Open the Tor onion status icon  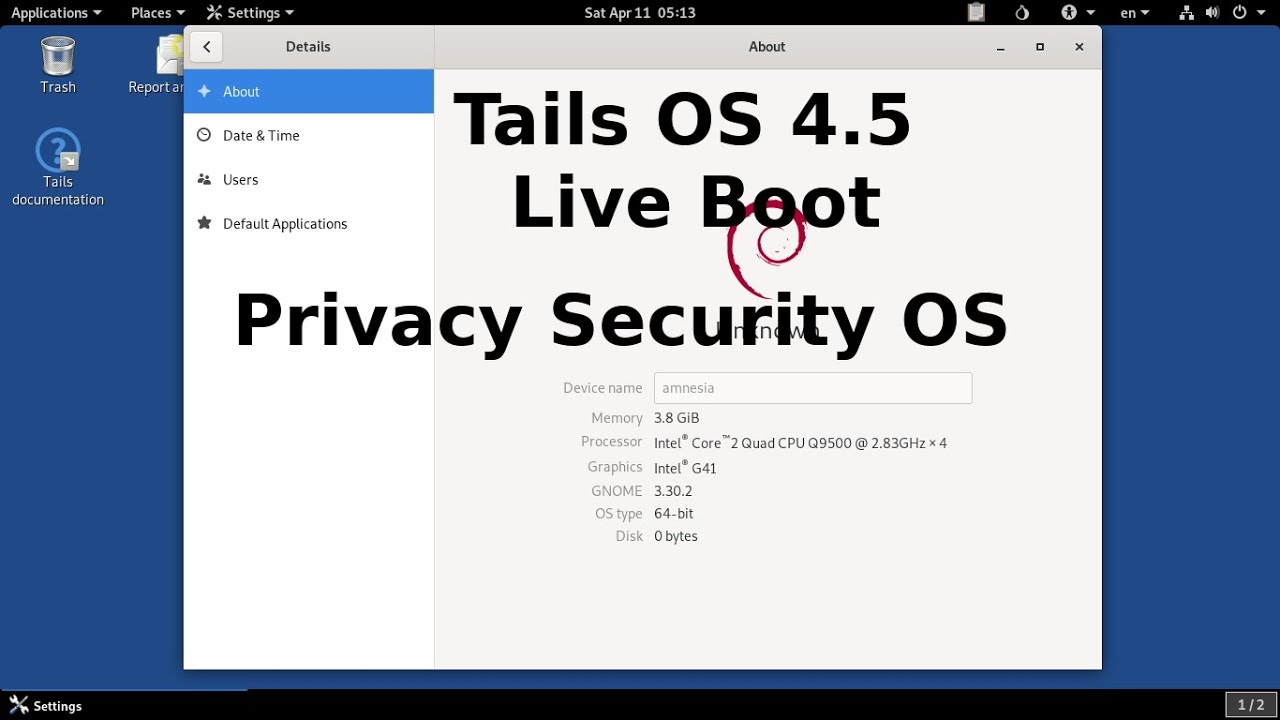pyautogui.click(x=1022, y=13)
